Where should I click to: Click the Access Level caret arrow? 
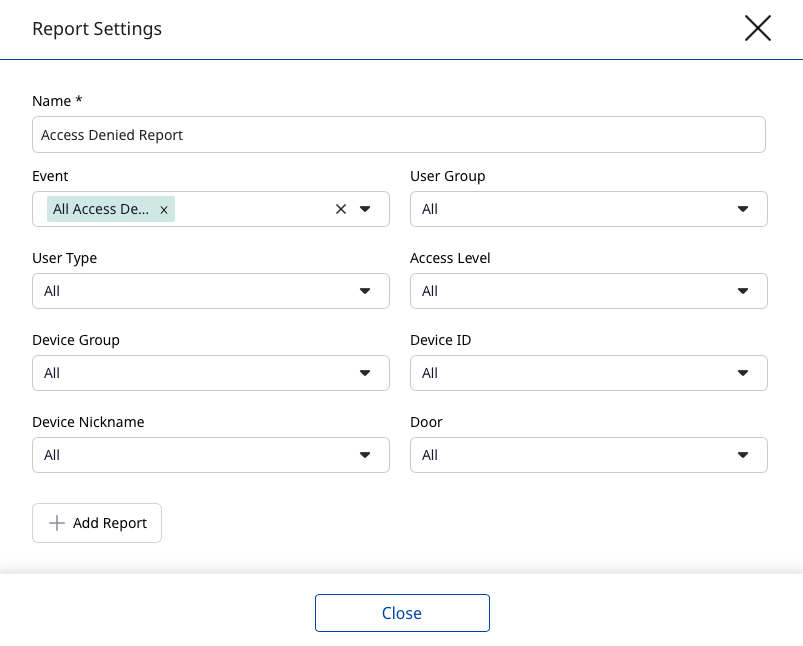pyautogui.click(x=742, y=291)
